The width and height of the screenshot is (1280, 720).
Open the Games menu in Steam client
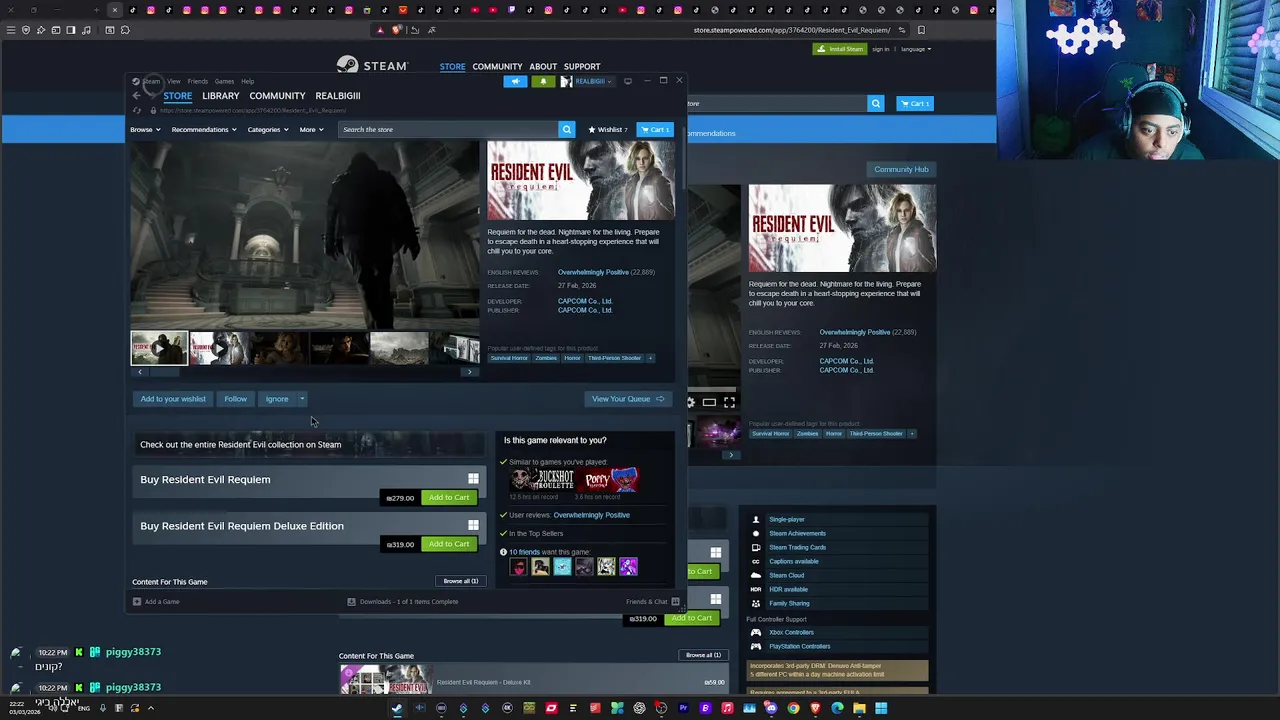pyautogui.click(x=224, y=81)
